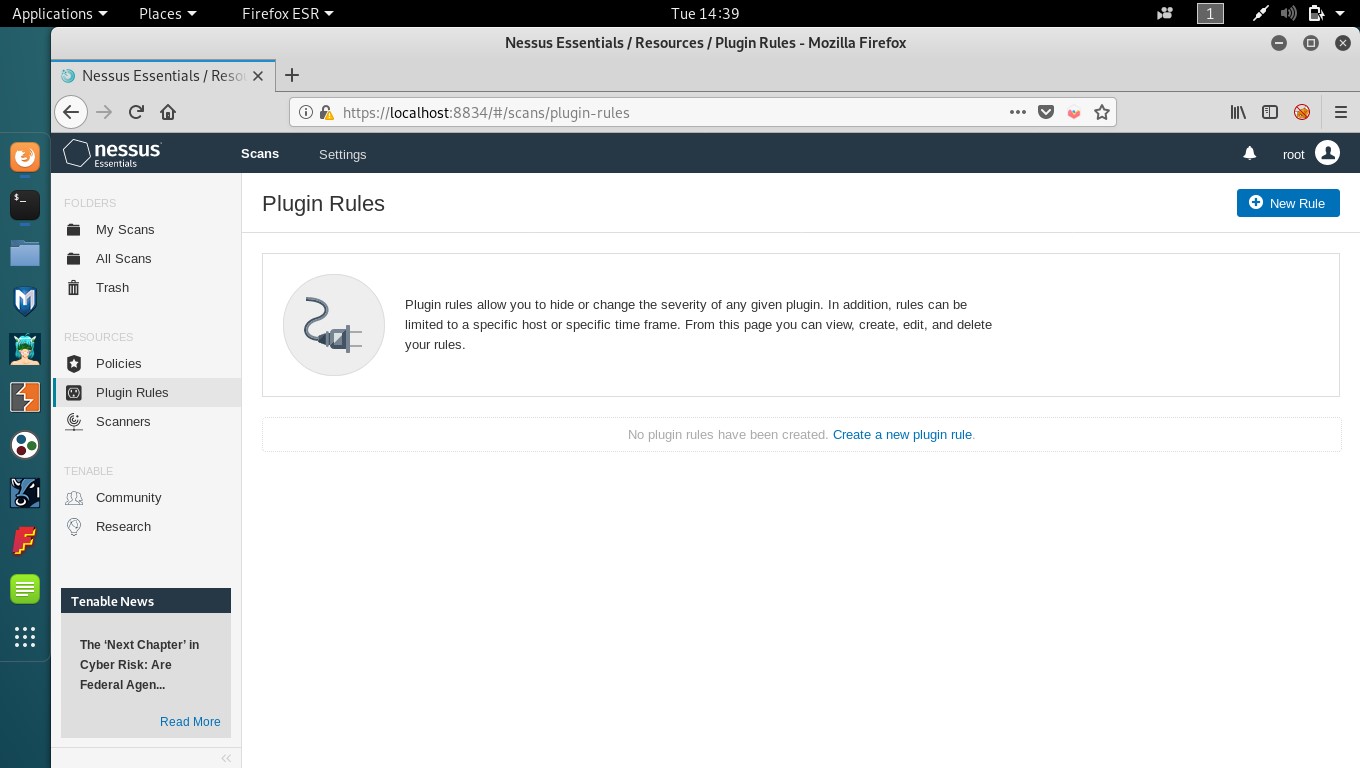Close the Nessus Essentials tab

tap(258, 76)
